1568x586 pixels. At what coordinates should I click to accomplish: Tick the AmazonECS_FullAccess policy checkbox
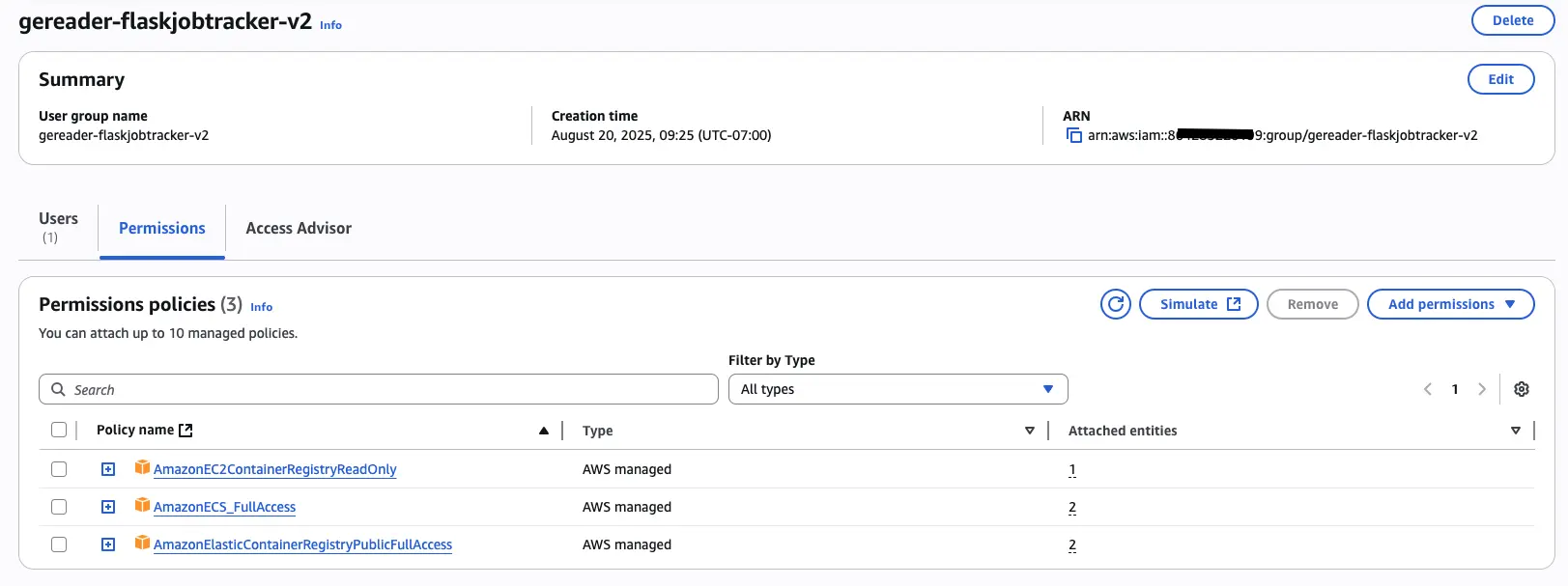59,507
